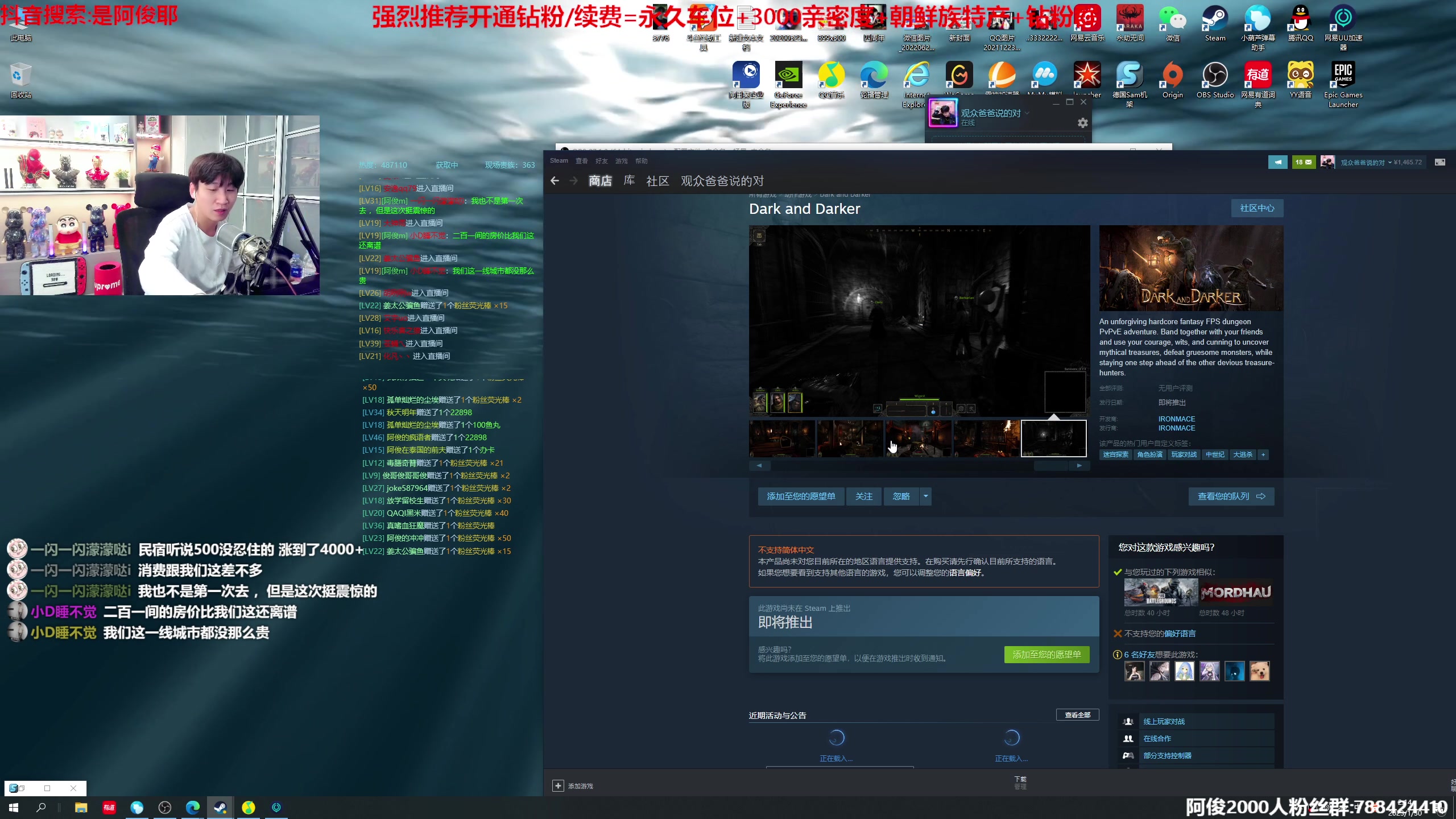This screenshot has width=1456, height=819.
Task: Open 腾讯QQ desktop shortcut
Action: click(1300, 23)
